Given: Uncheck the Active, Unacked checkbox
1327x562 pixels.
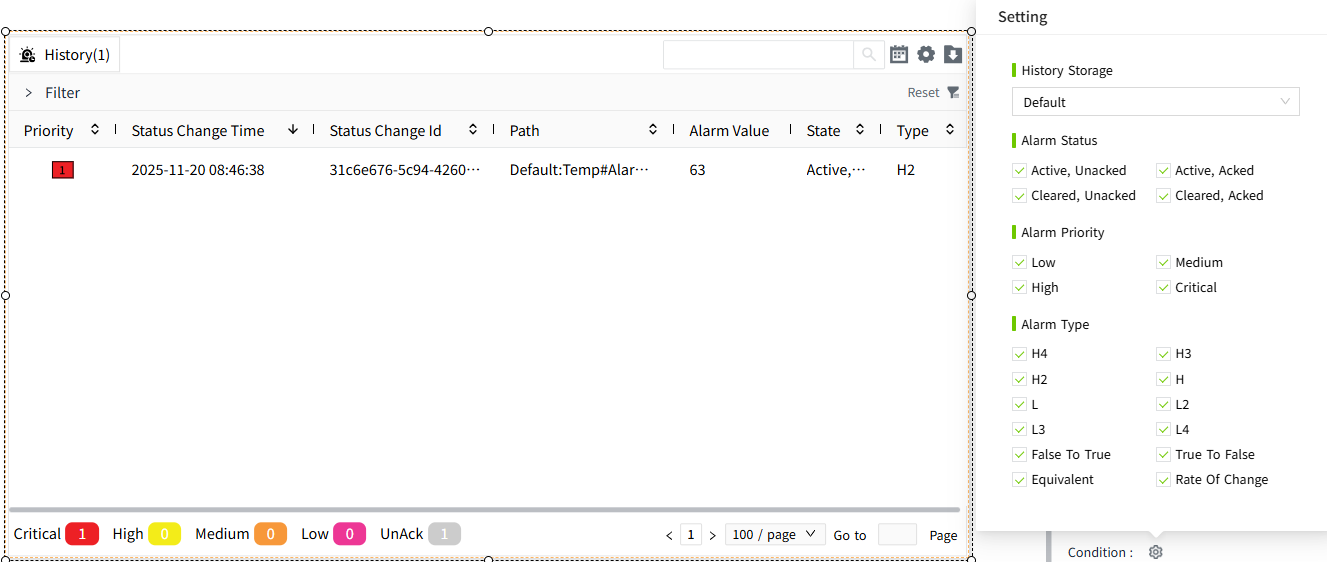Looking at the screenshot, I should point(1020,171).
